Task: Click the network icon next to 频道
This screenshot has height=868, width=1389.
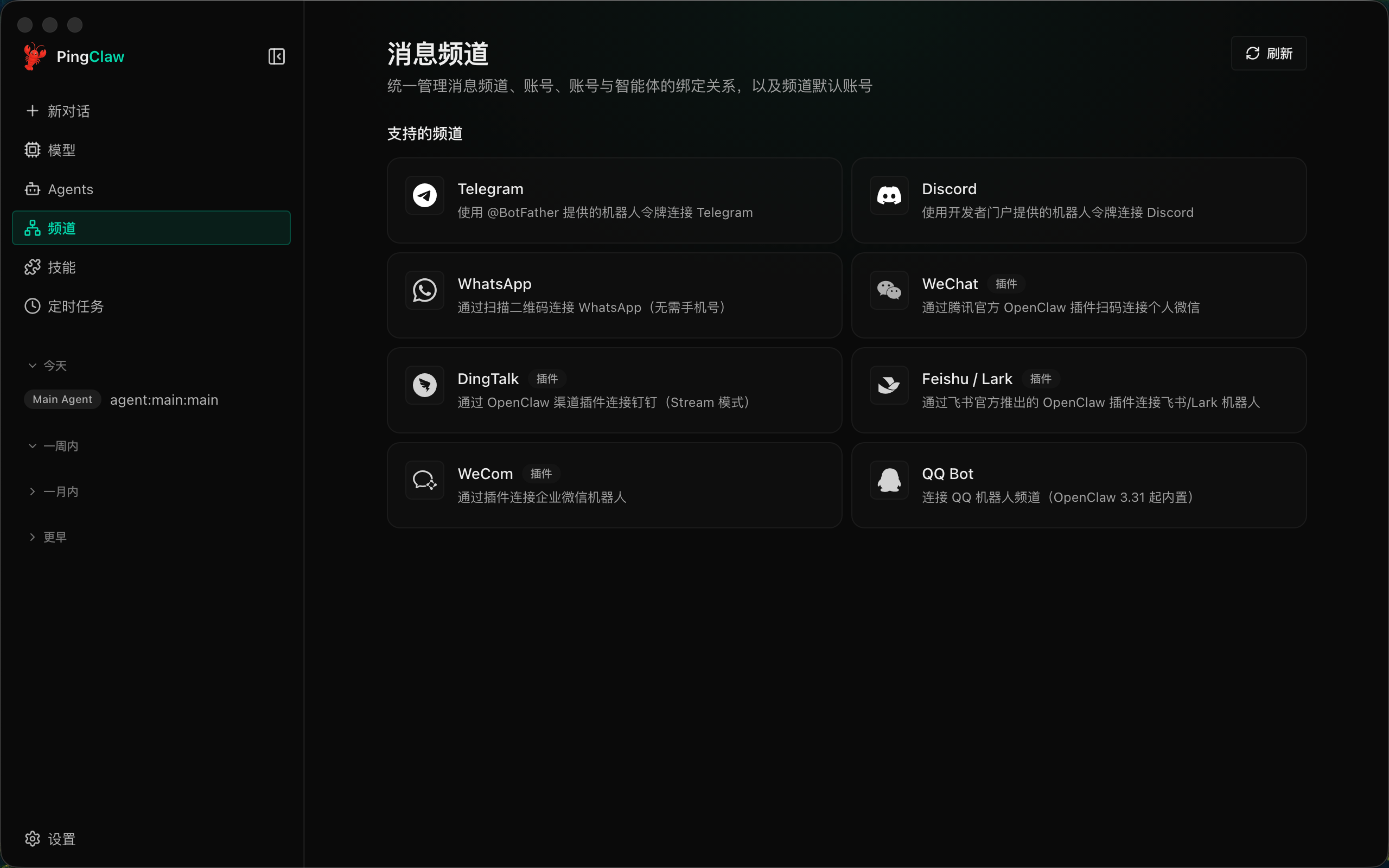Action: click(32, 228)
